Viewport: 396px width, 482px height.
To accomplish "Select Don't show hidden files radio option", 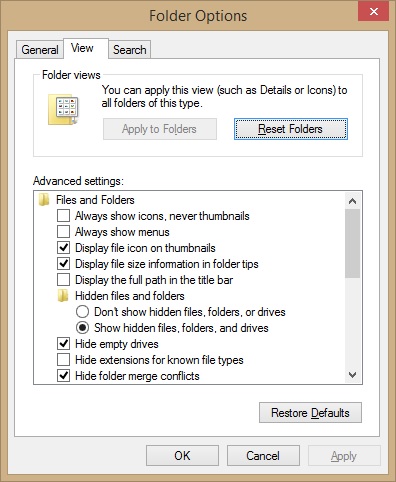I will pos(82,312).
